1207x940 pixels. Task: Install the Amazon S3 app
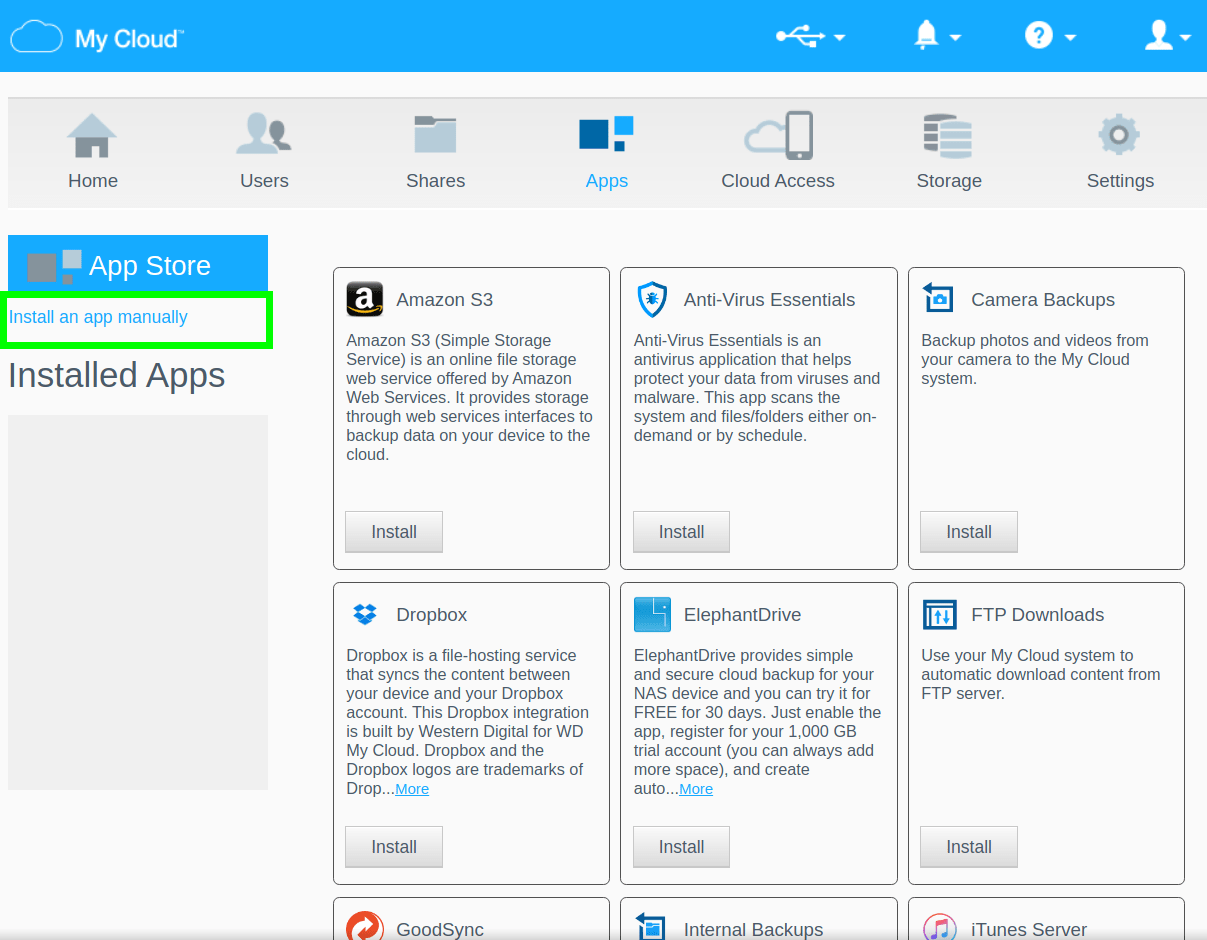[x=394, y=532]
